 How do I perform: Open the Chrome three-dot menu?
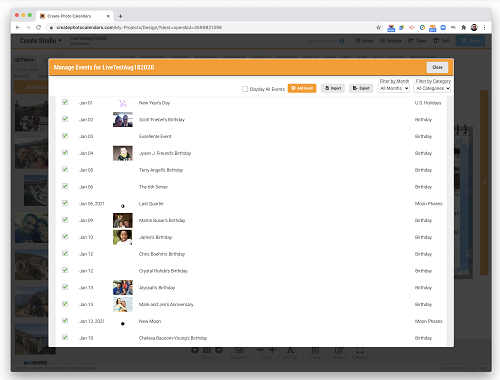(484, 28)
